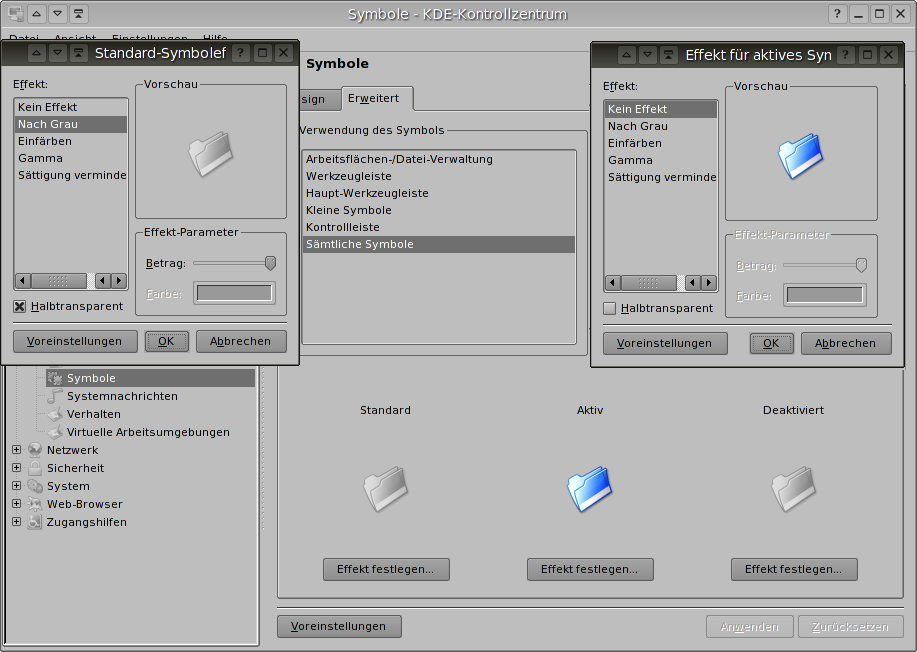Select Sättigung vermindern in Standard-Symboleffekt list
The width and height of the screenshot is (917, 652).
(x=70, y=175)
